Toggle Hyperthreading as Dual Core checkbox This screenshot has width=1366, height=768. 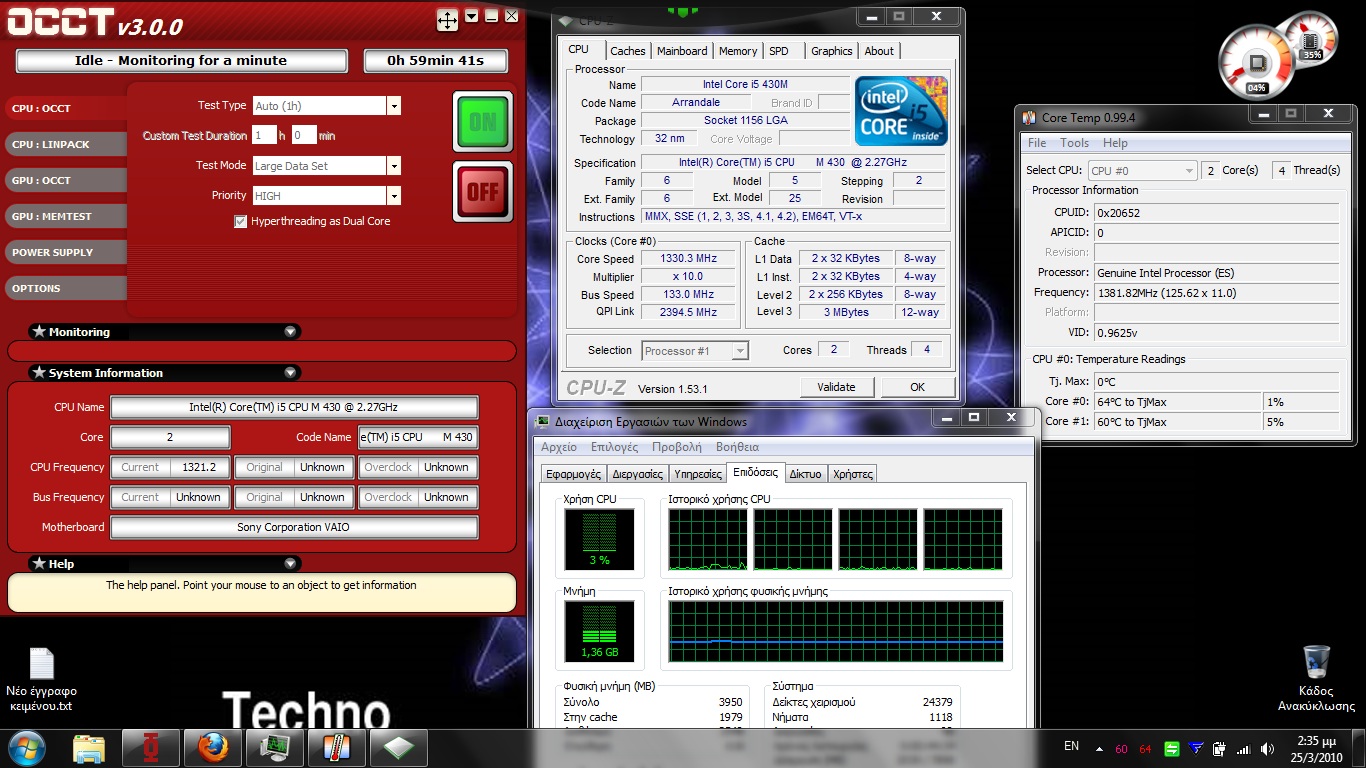tap(240, 221)
